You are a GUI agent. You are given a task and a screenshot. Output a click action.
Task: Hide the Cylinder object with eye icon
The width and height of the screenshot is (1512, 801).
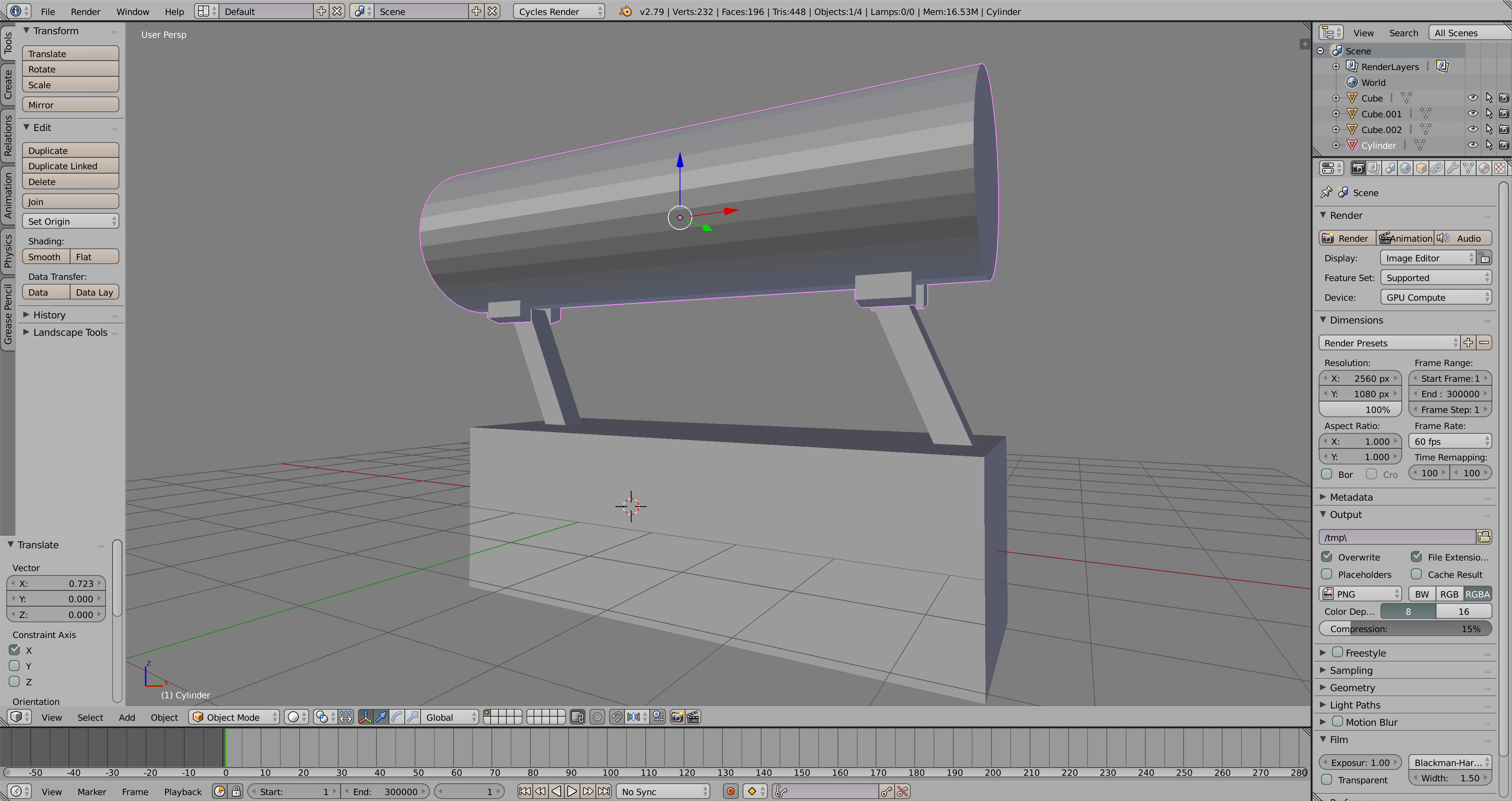(1473, 145)
